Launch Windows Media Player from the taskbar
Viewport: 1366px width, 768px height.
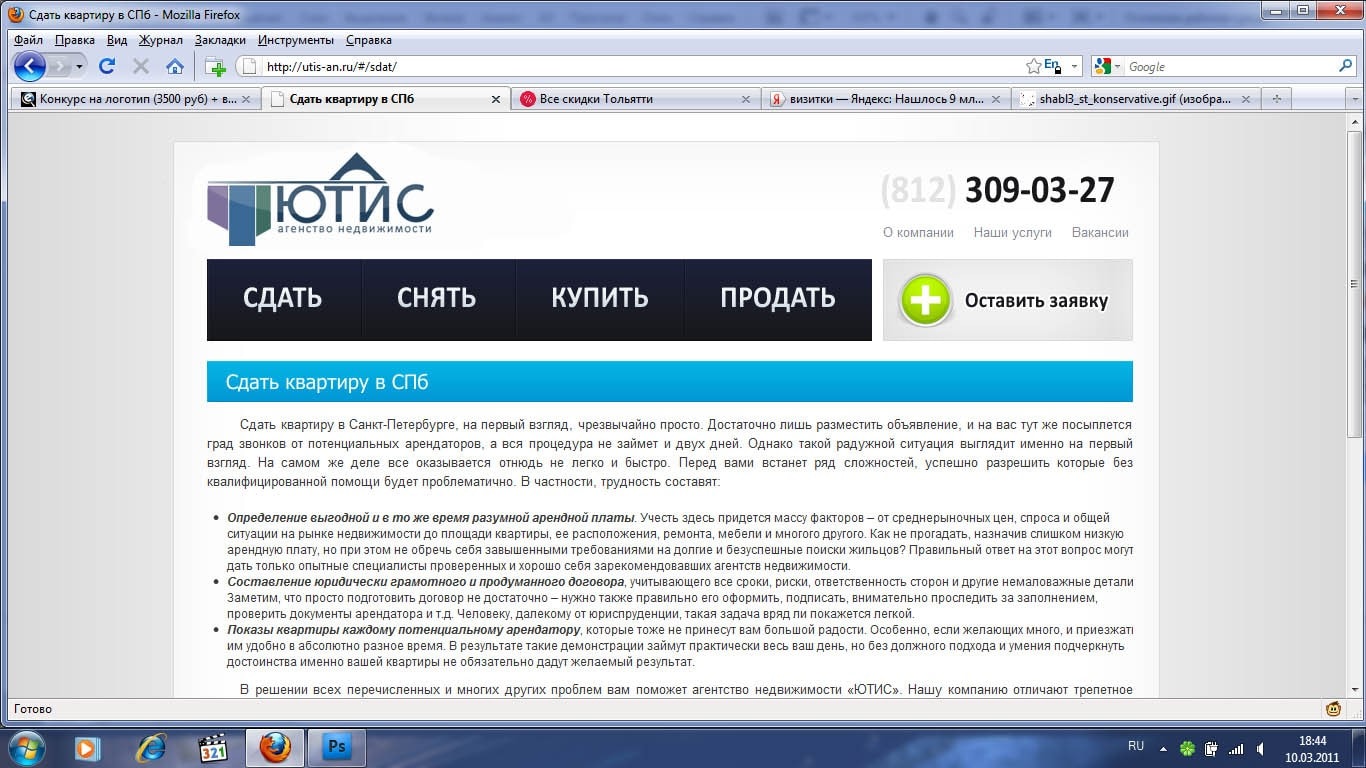tap(87, 748)
